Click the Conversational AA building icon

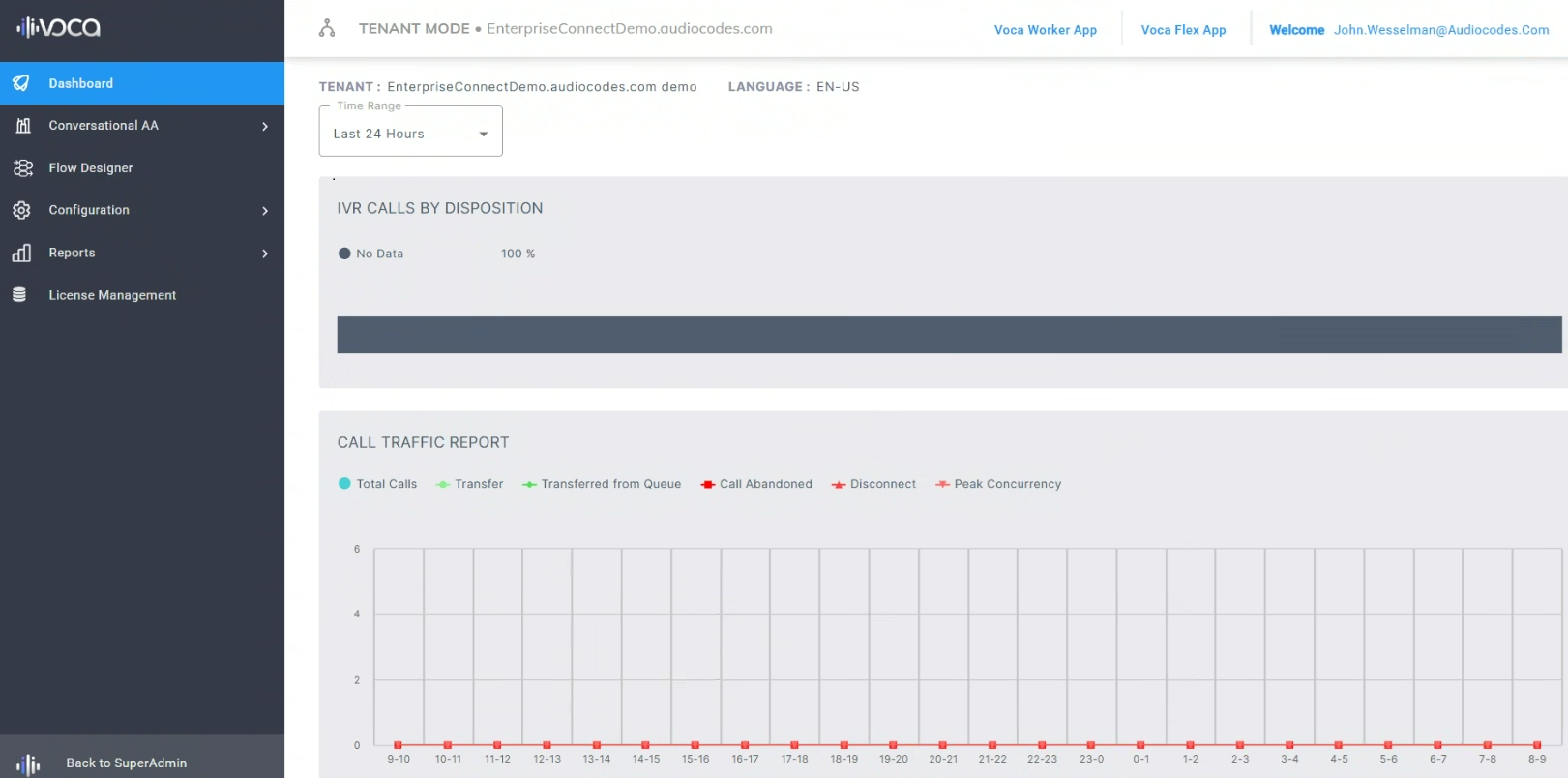[x=23, y=126]
